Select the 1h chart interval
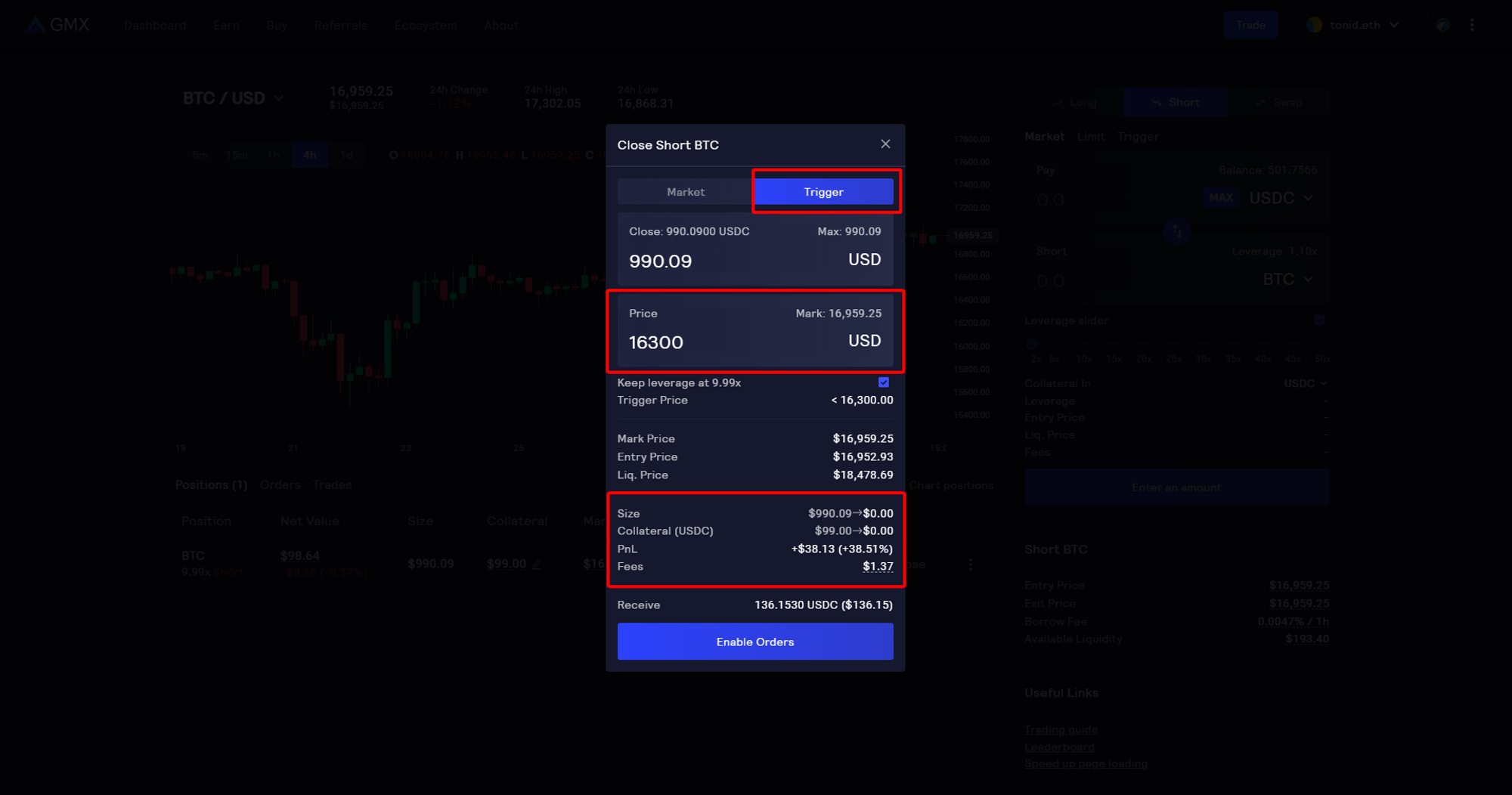 [274, 155]
